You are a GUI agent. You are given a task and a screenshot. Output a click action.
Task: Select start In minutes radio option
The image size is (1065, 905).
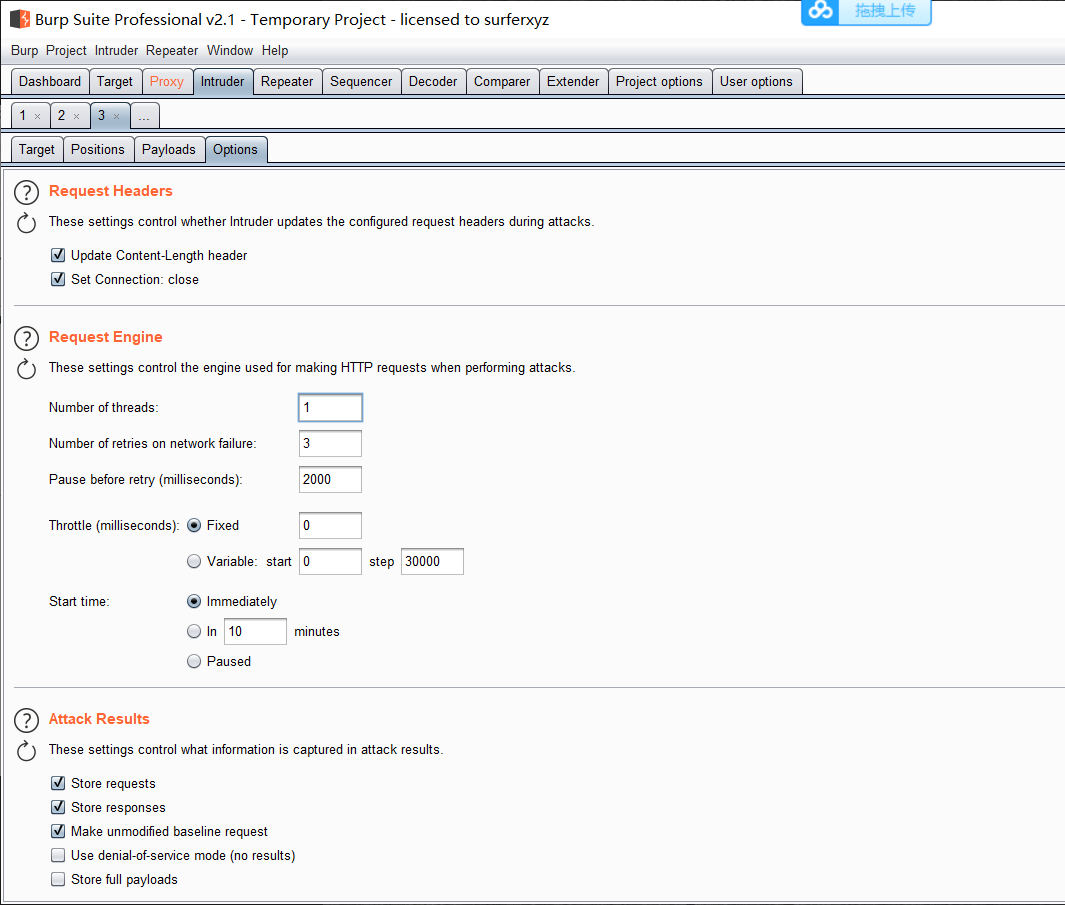click(x=194, y=631)
